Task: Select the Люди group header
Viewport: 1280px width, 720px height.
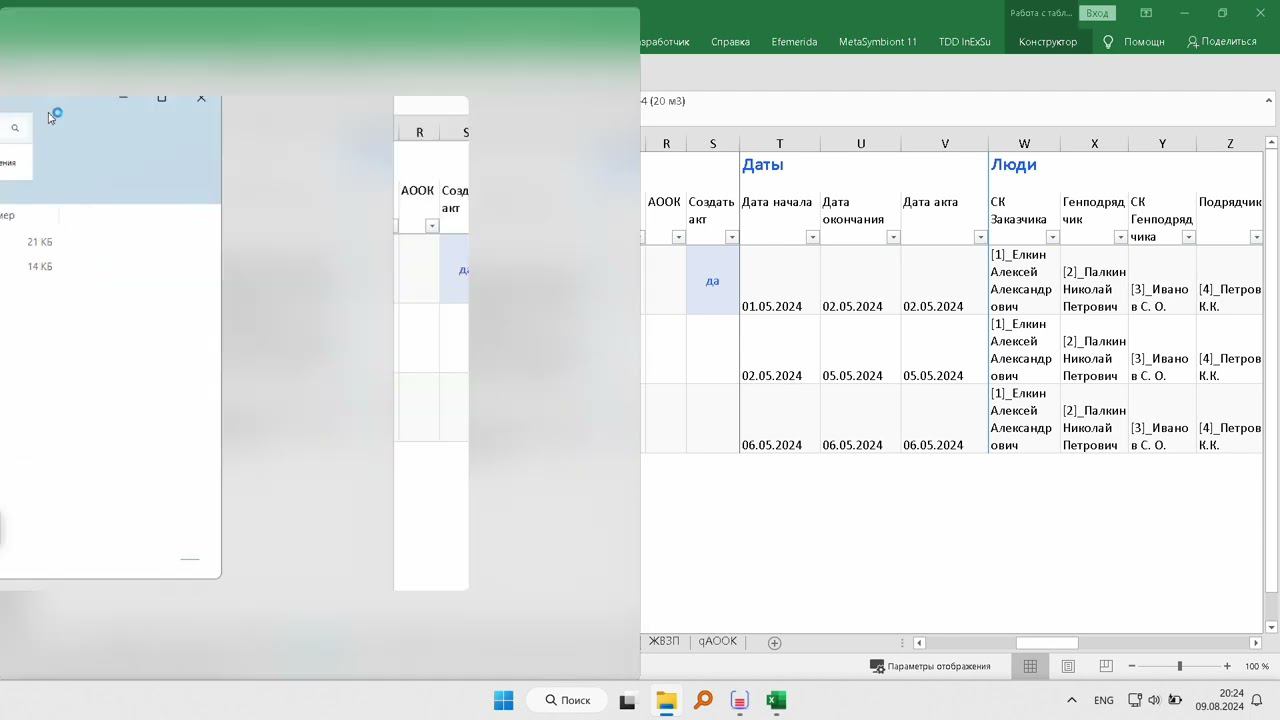Action: pos(1013,165)
